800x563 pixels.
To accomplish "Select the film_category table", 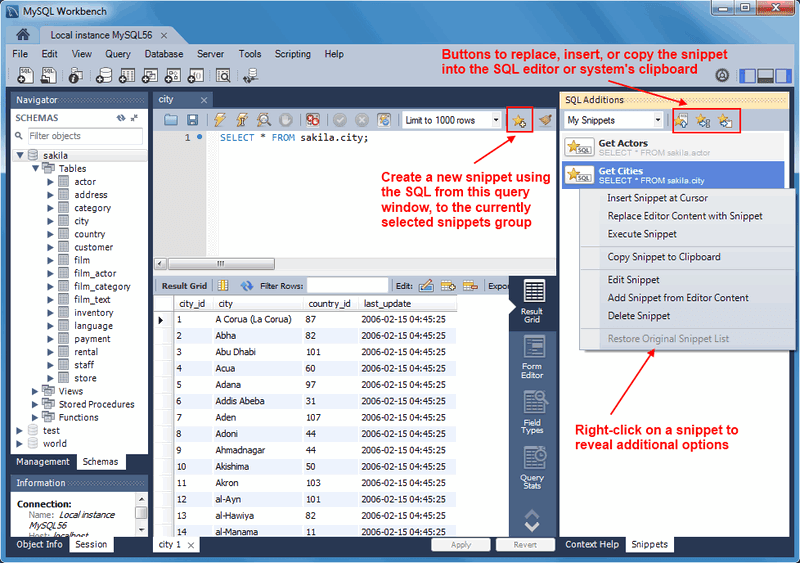I will click(102, 286).
